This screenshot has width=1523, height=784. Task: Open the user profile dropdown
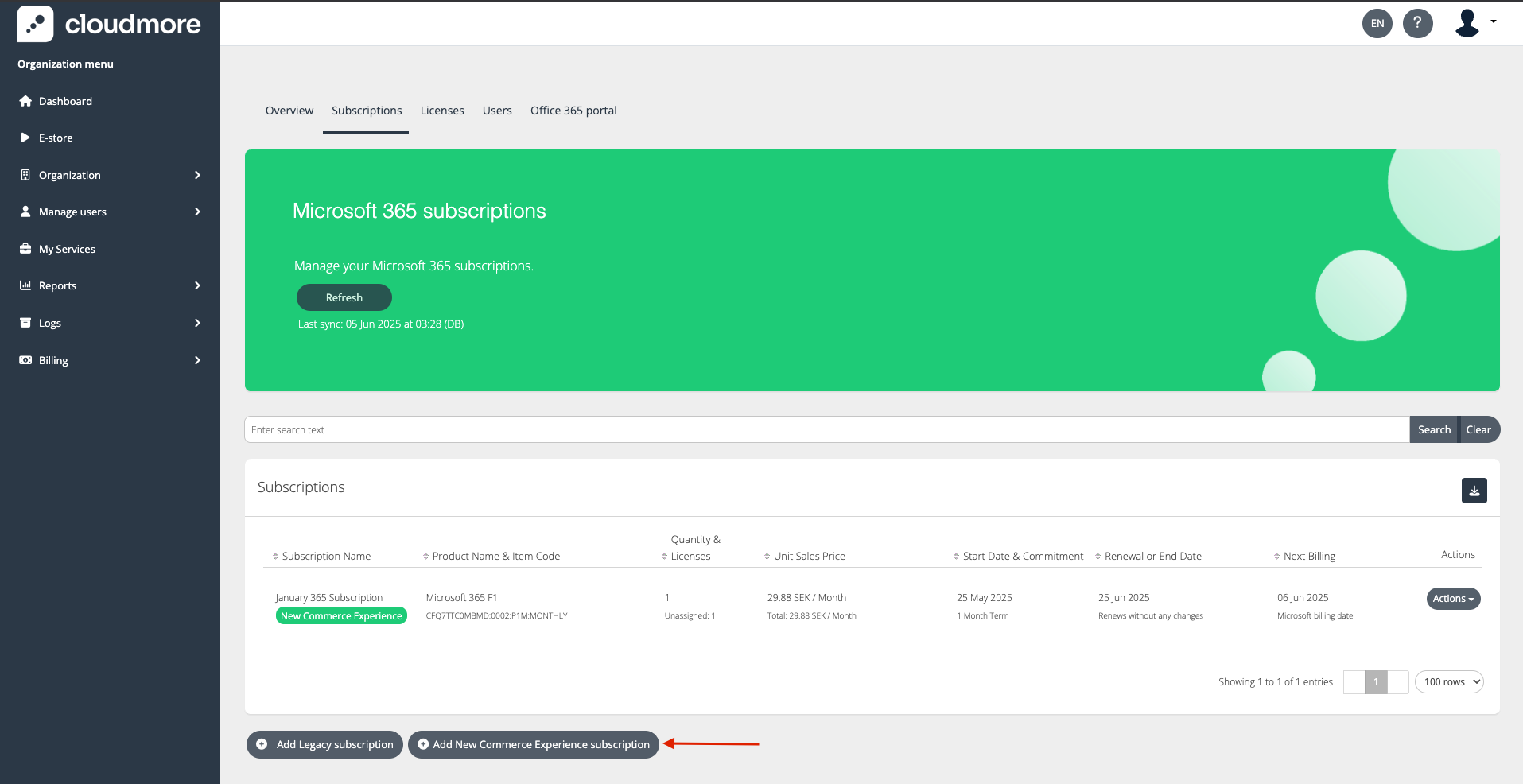(1475, 23)
